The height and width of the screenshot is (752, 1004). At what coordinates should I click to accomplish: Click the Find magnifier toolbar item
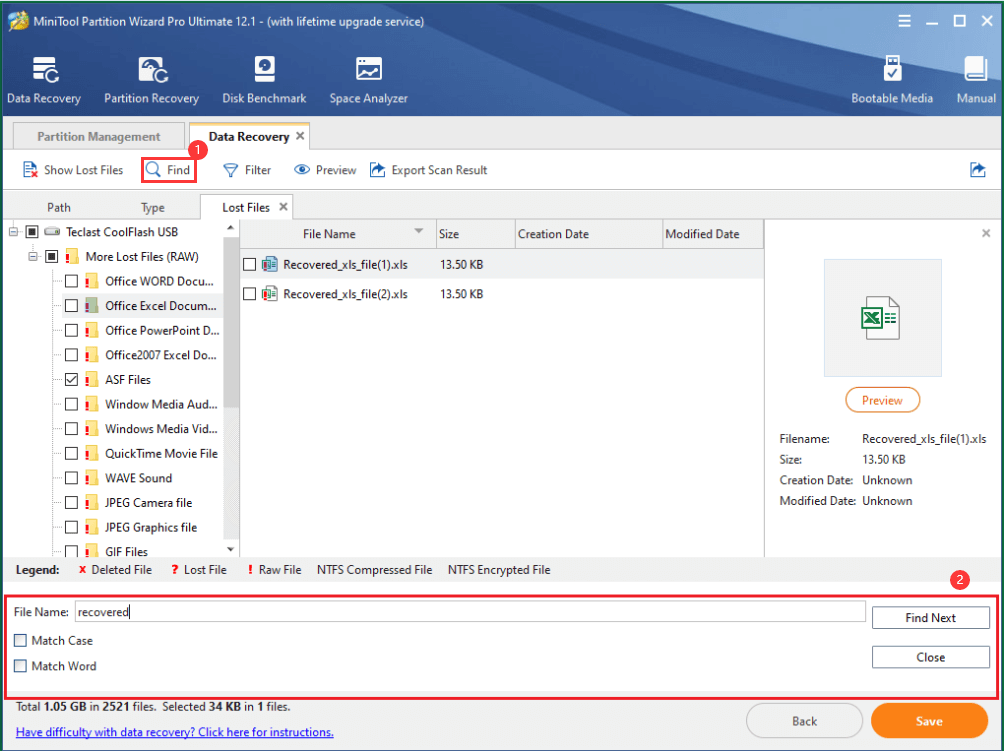coord(168,170)
